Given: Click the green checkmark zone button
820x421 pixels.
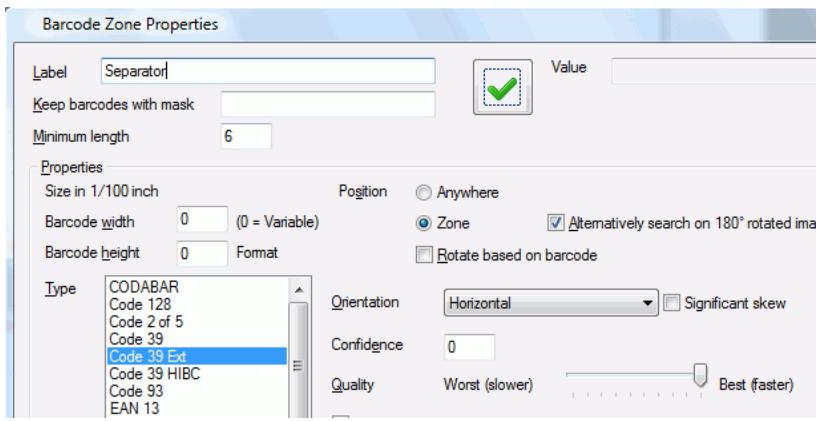Looking at the screenshot, I should pos(503,87).
